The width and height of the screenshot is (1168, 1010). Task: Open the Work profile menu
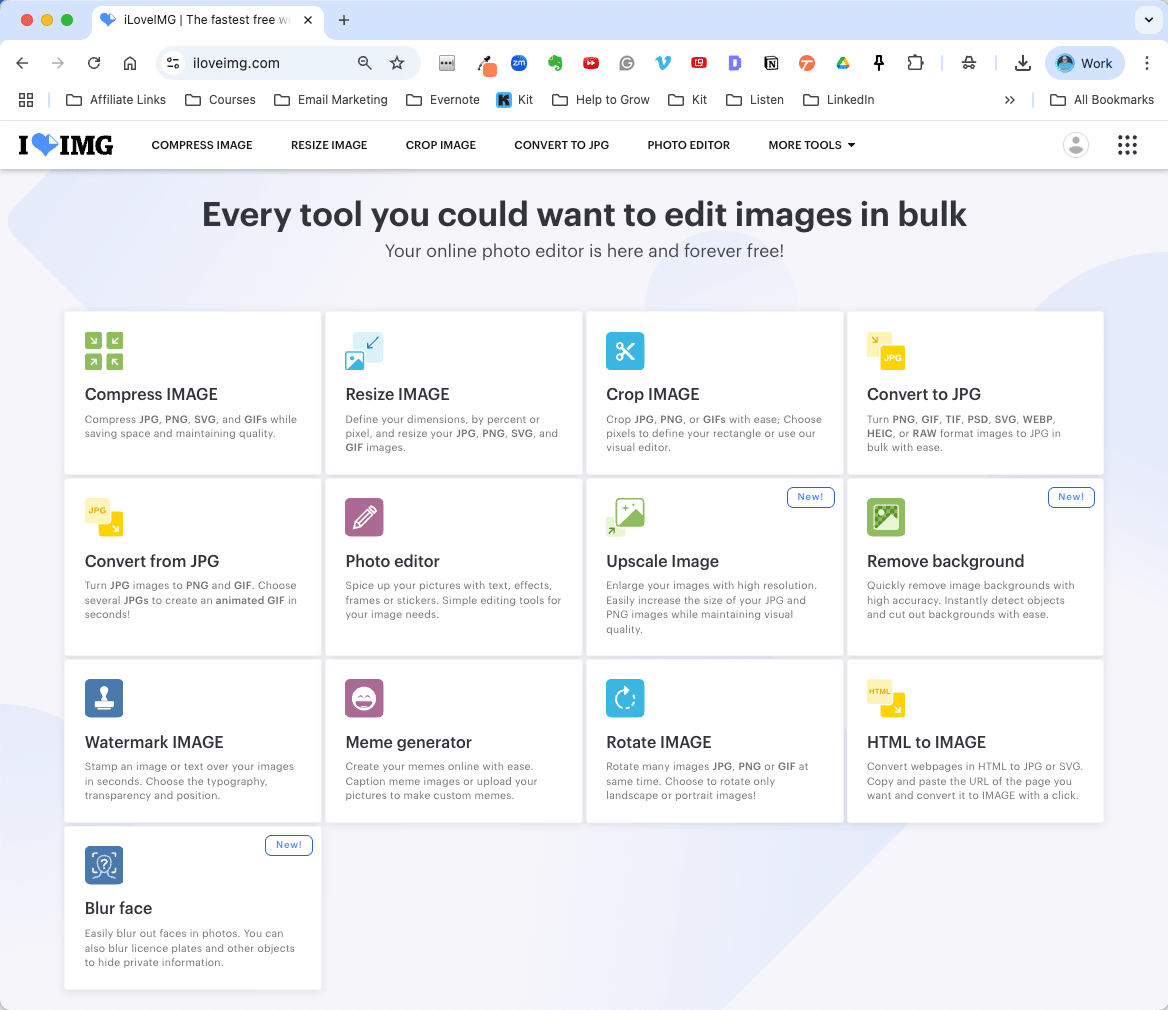tap(1085, 63)
